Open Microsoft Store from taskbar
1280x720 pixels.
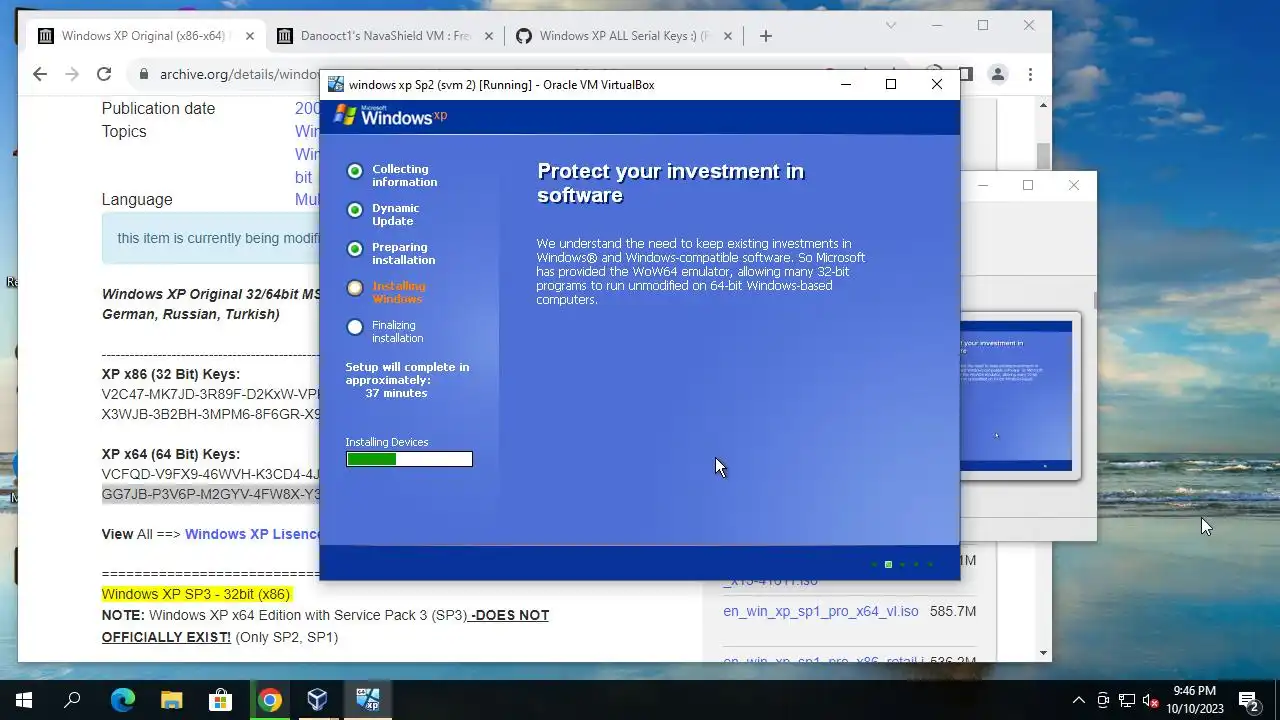click(x=220, y=700)
